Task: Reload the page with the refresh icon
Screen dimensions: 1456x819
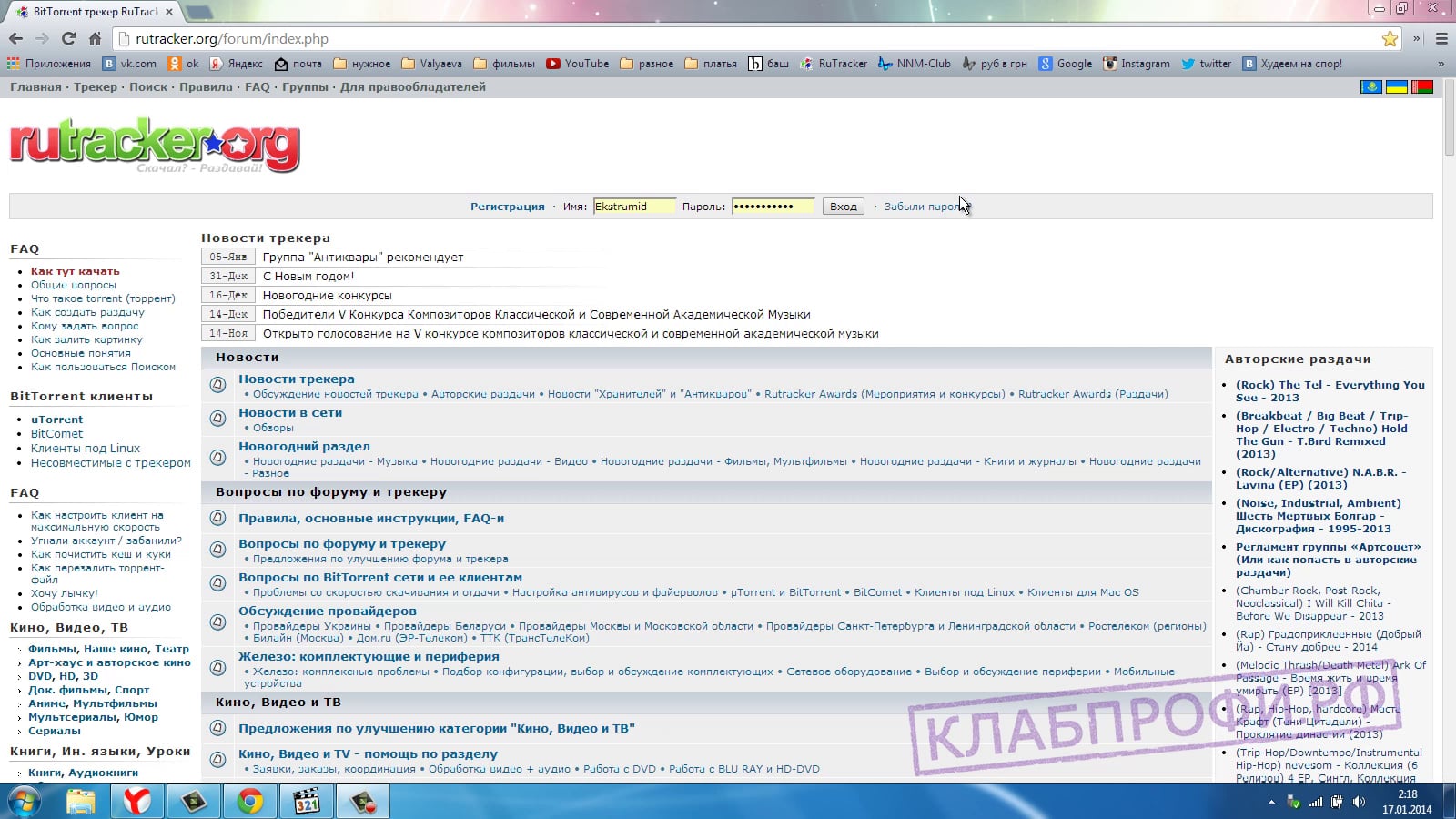Action: coord(68,39)
